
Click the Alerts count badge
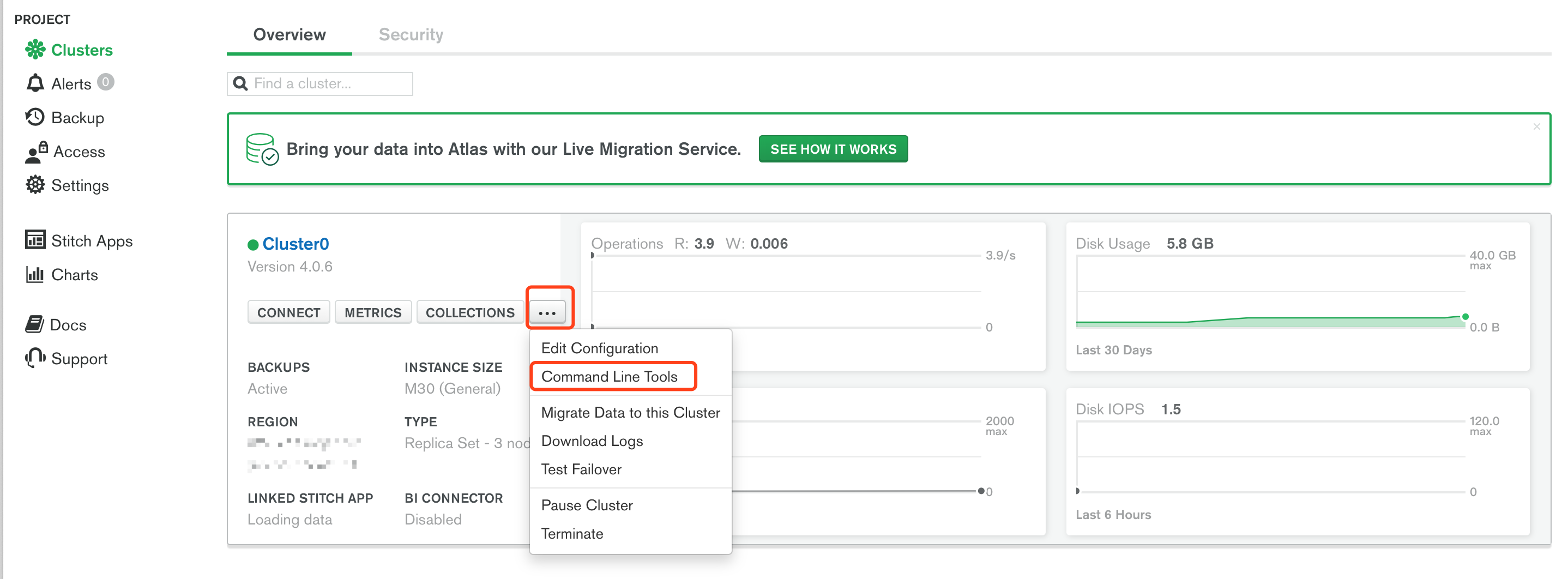point(106,82)
